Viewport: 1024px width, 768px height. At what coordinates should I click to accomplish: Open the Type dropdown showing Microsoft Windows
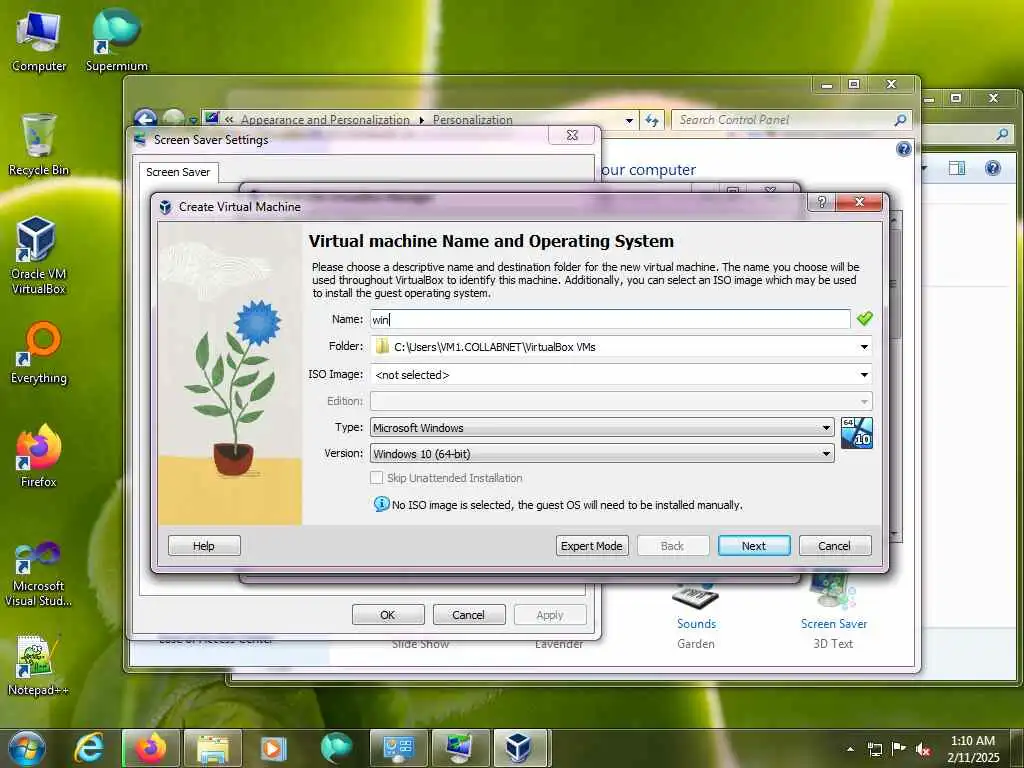[x=602, y=428]
